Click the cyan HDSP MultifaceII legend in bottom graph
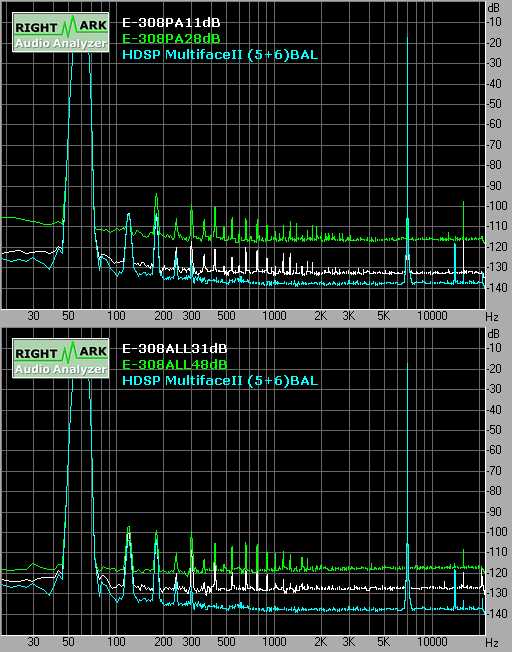Viewport: 512px width, 652px height. [220, 380]
